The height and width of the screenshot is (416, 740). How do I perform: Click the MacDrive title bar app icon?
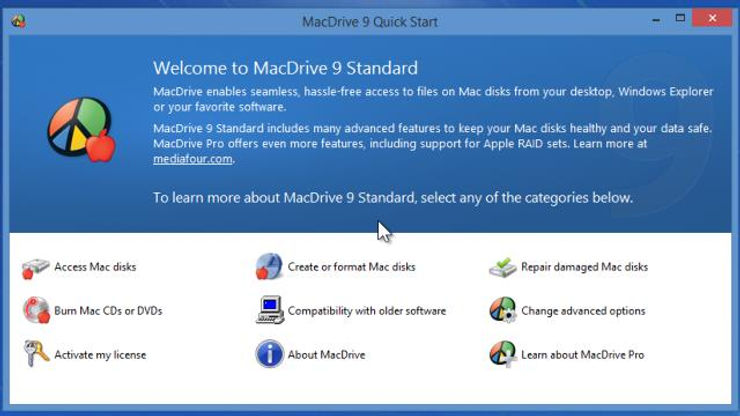18,21
